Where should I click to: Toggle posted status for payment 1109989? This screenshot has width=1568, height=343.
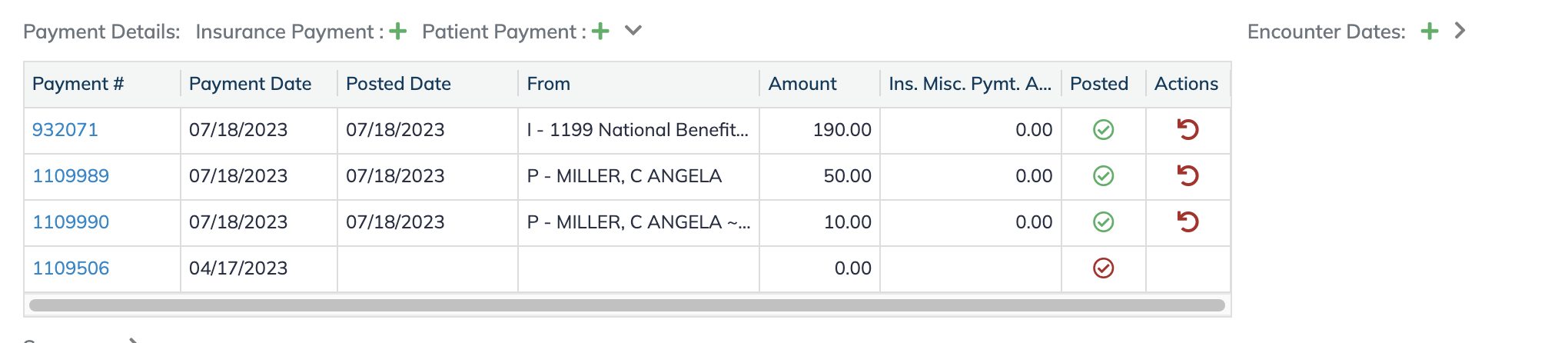tap(1103, 176)
